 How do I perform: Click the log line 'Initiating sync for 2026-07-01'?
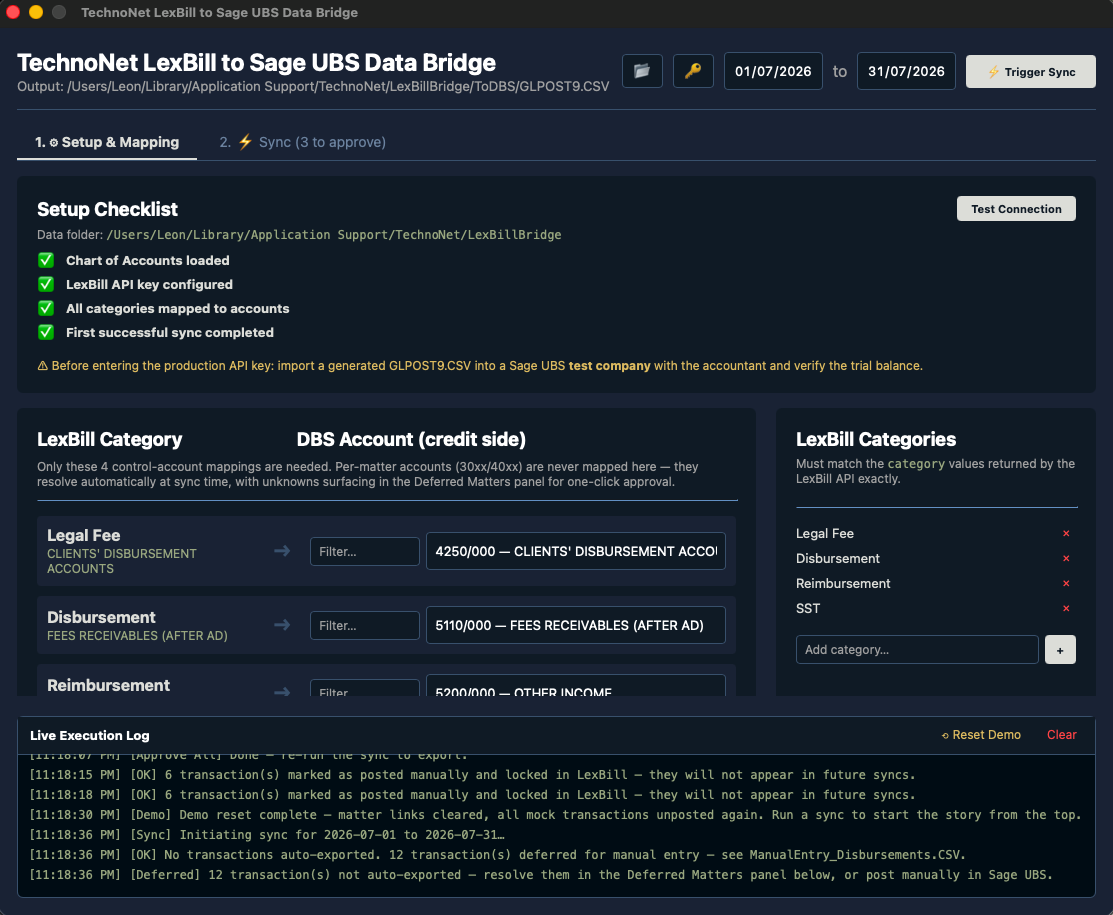pos(267,835)
